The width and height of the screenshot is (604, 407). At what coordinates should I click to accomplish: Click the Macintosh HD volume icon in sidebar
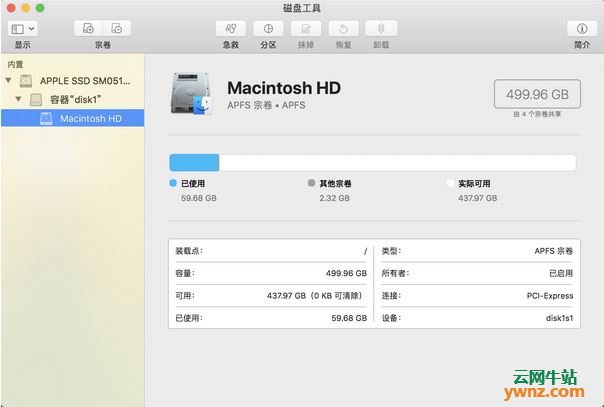(46, 119)
